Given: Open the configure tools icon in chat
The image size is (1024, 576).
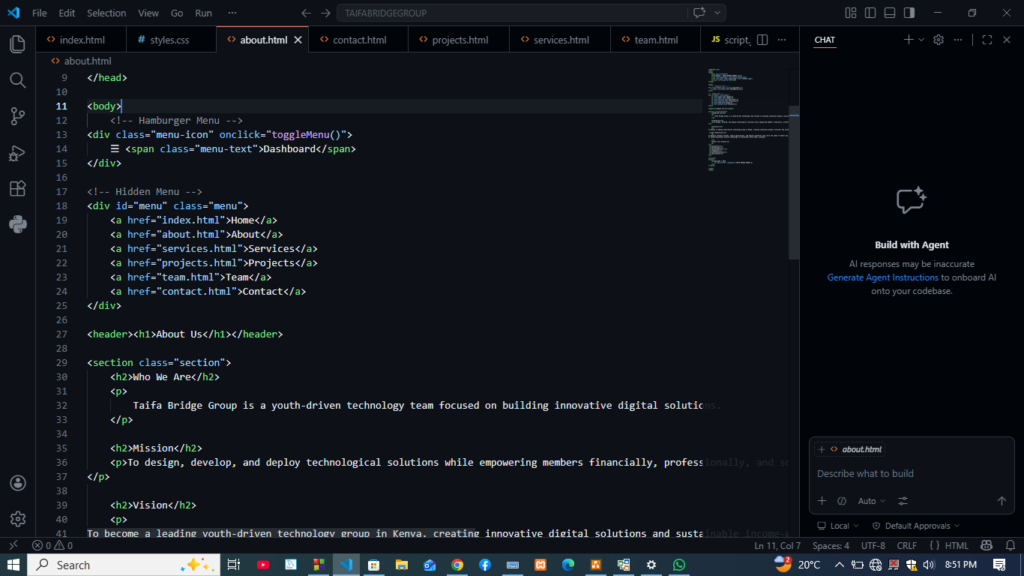Looking at the screenshot, I should click(x=903, y=501).
